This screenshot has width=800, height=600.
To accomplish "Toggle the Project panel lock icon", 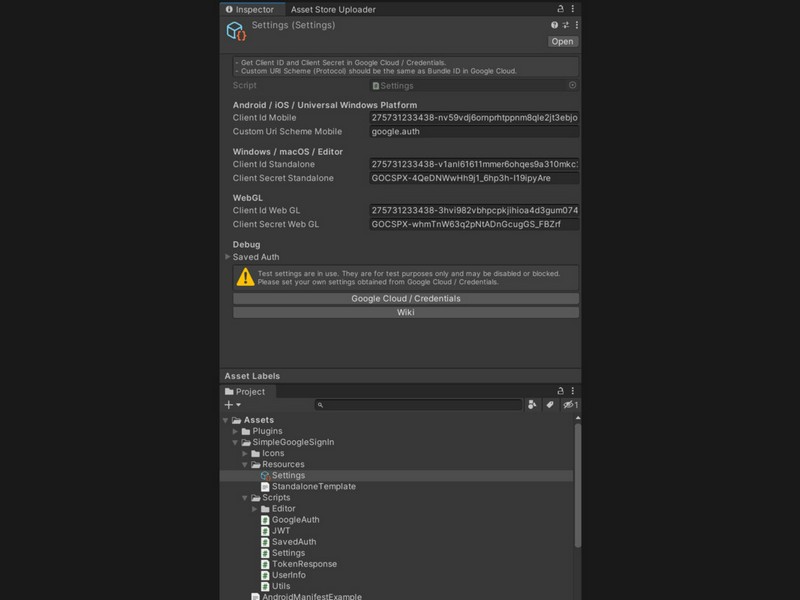I will 560,391.
